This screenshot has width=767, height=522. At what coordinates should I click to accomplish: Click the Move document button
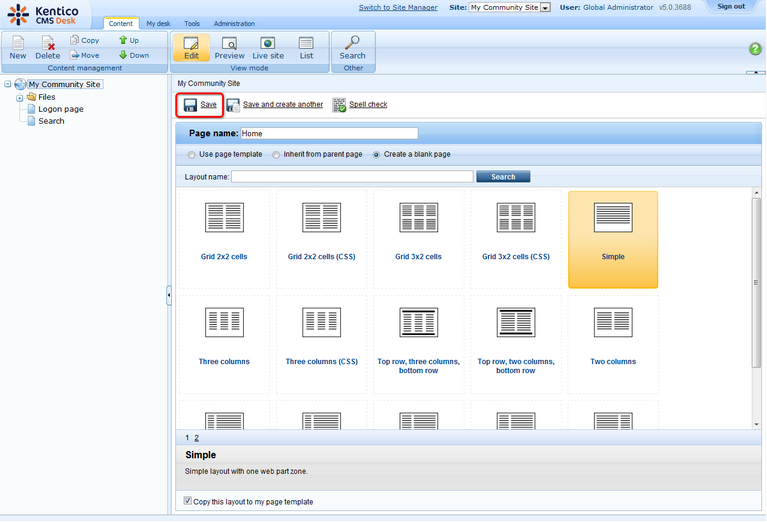(85, 55)
